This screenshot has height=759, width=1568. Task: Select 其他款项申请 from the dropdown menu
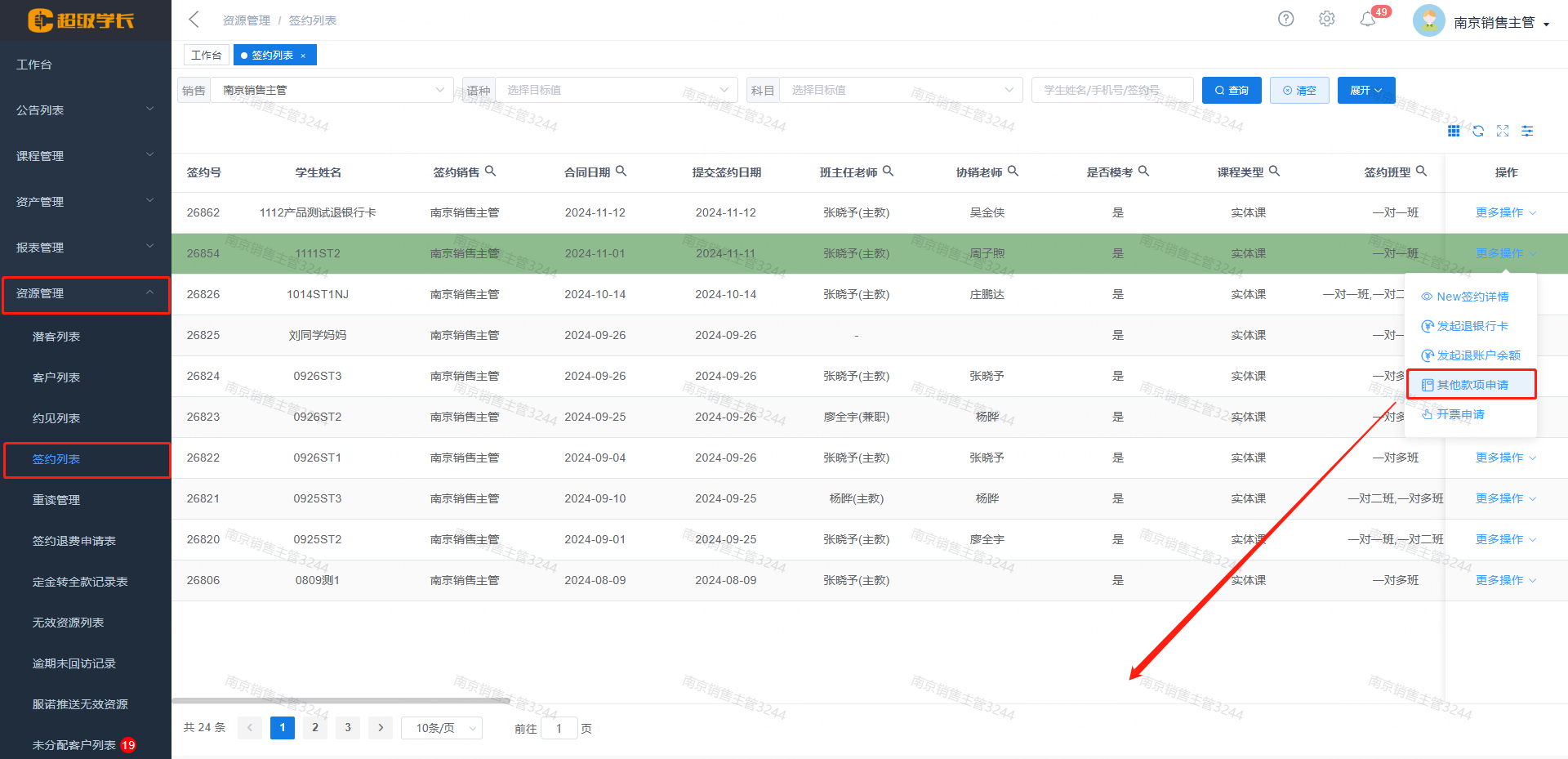click(1472, 385)
